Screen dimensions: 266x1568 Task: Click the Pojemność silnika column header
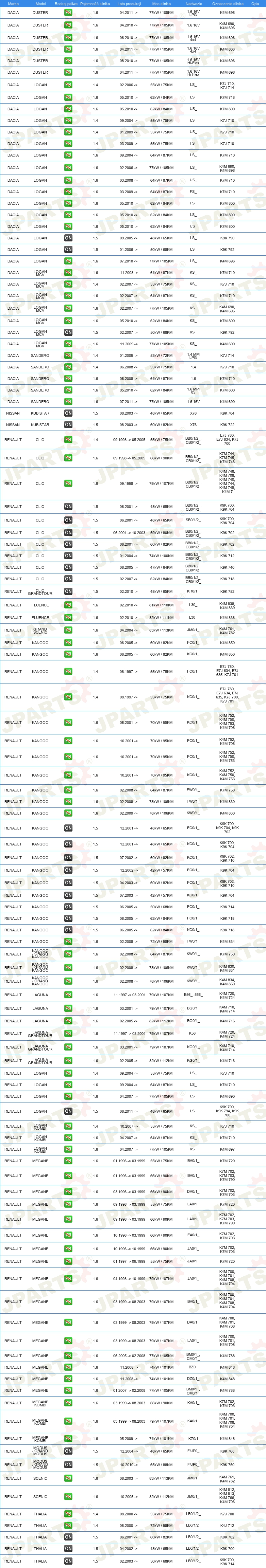(95, 4)
